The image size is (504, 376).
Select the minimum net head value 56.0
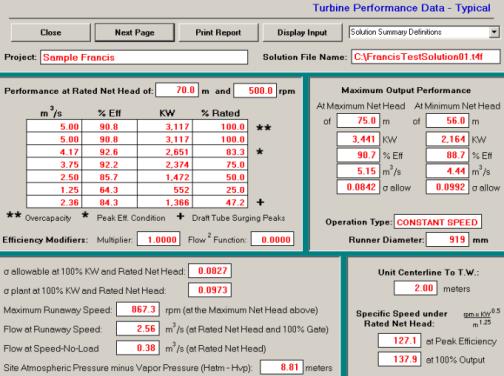(x=448, y=121)
